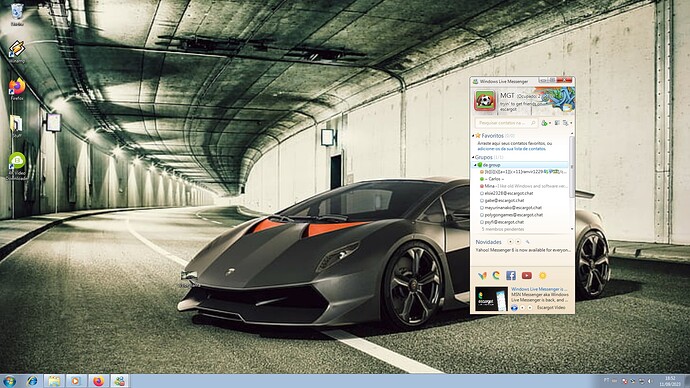Change the contact list layout icon
The image size is (690, 388).
point(557,123)
